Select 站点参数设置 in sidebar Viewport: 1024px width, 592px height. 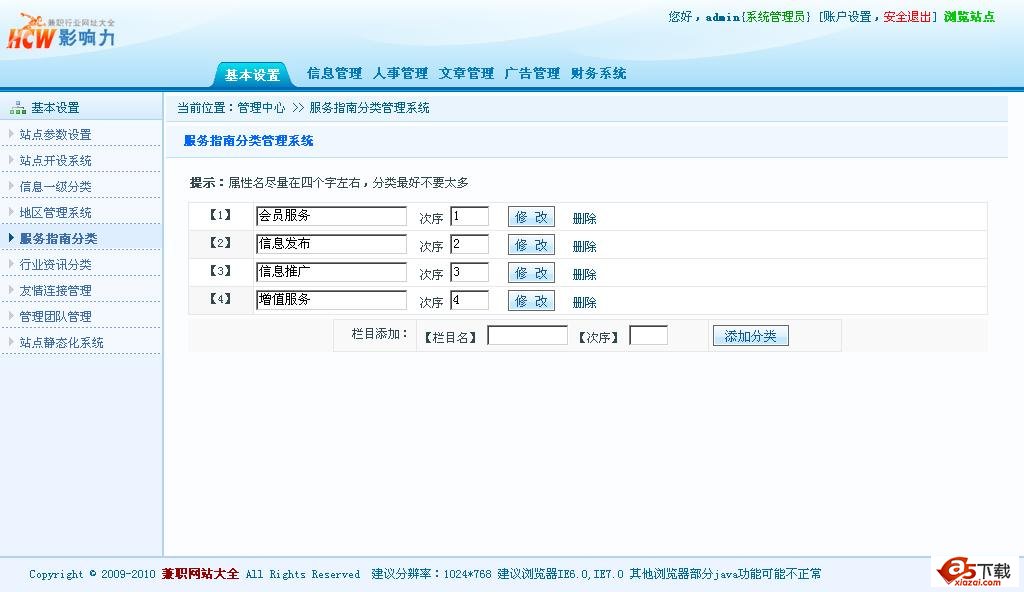click(x=56, y=135)
